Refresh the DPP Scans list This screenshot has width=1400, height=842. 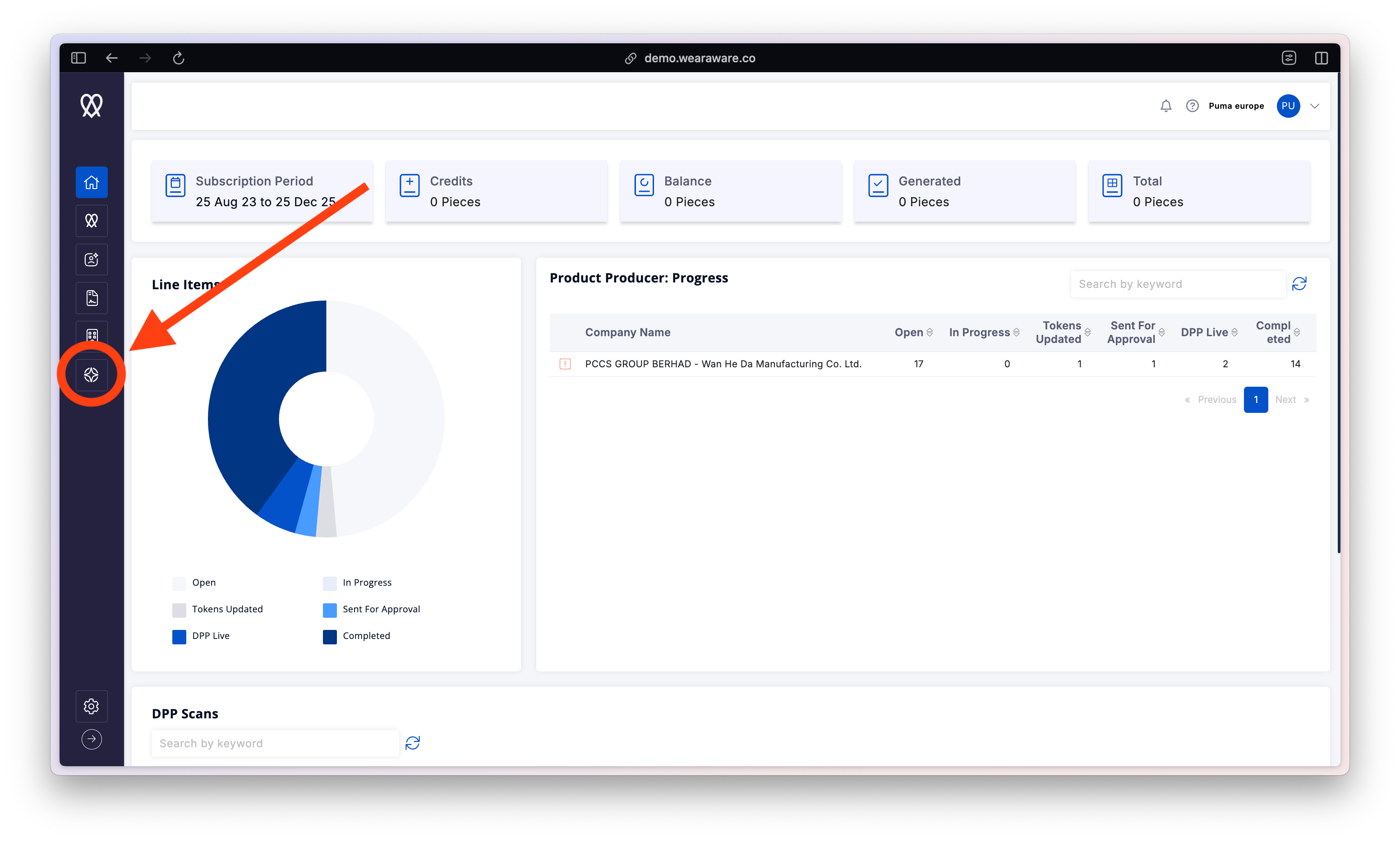click(412, 743)
